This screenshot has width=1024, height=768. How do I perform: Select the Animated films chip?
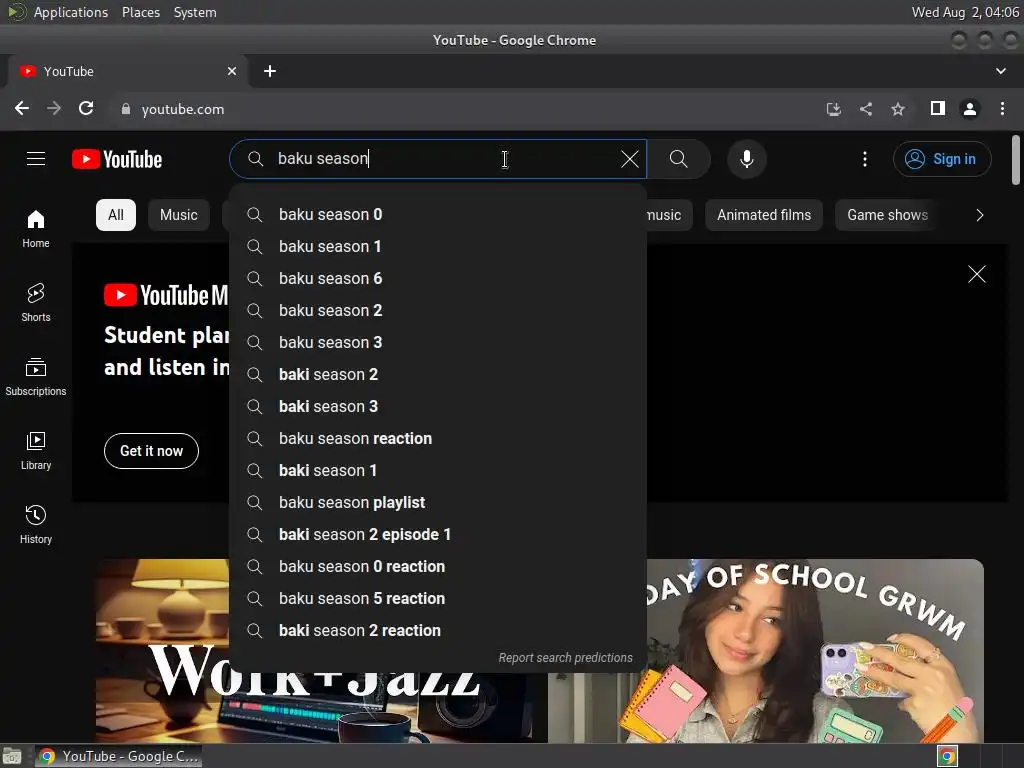click(x=763, y=215)
